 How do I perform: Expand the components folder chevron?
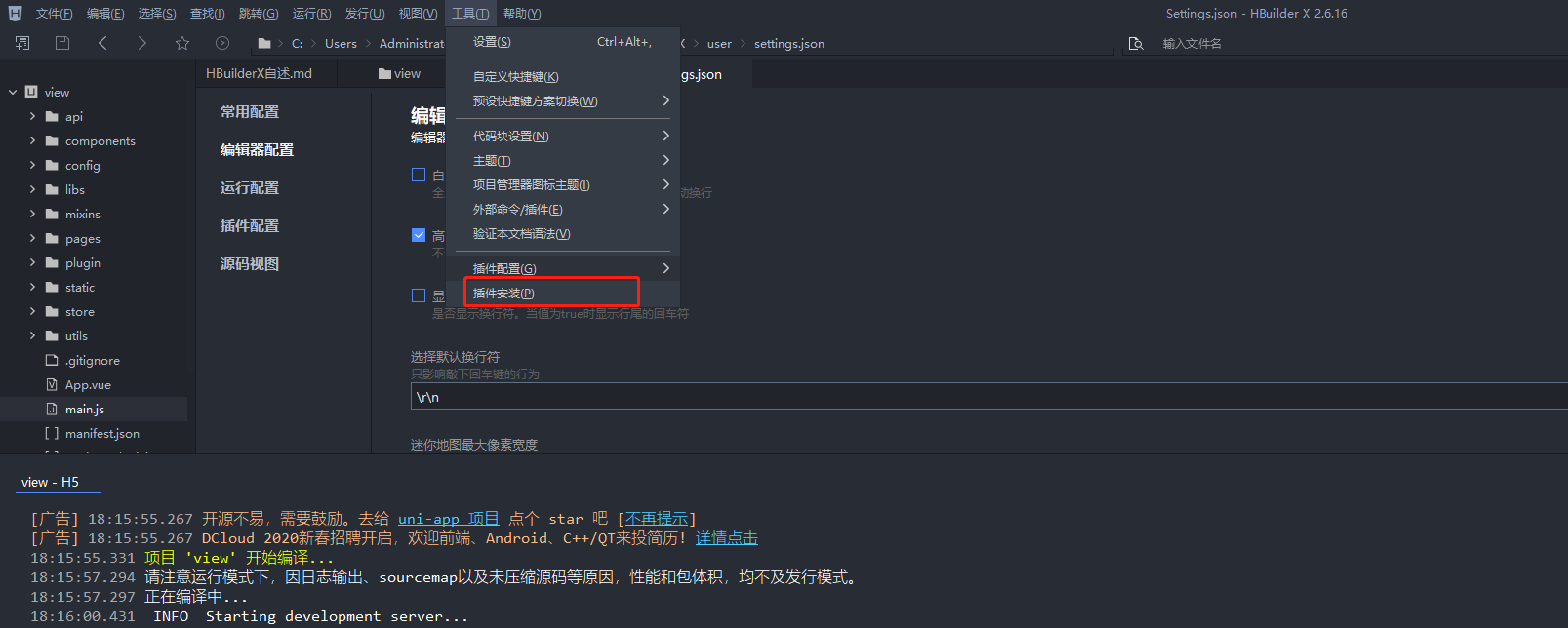[32, 140]
